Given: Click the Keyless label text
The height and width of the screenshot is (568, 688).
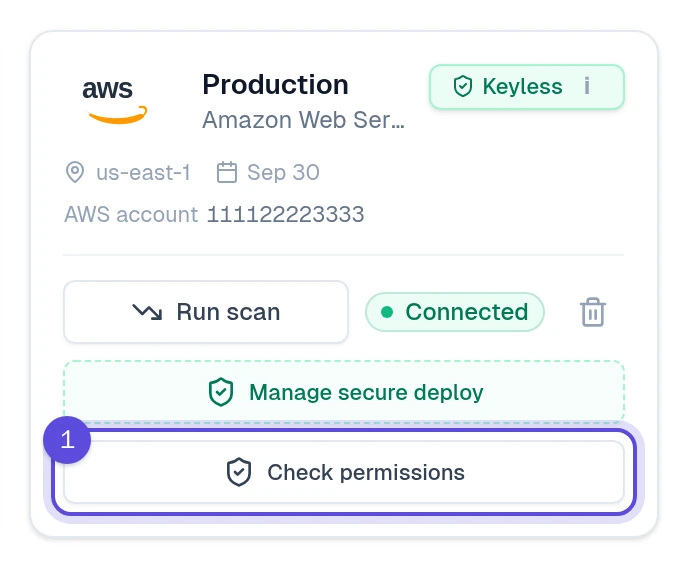Looking at the screenshot, I should 522,86.
